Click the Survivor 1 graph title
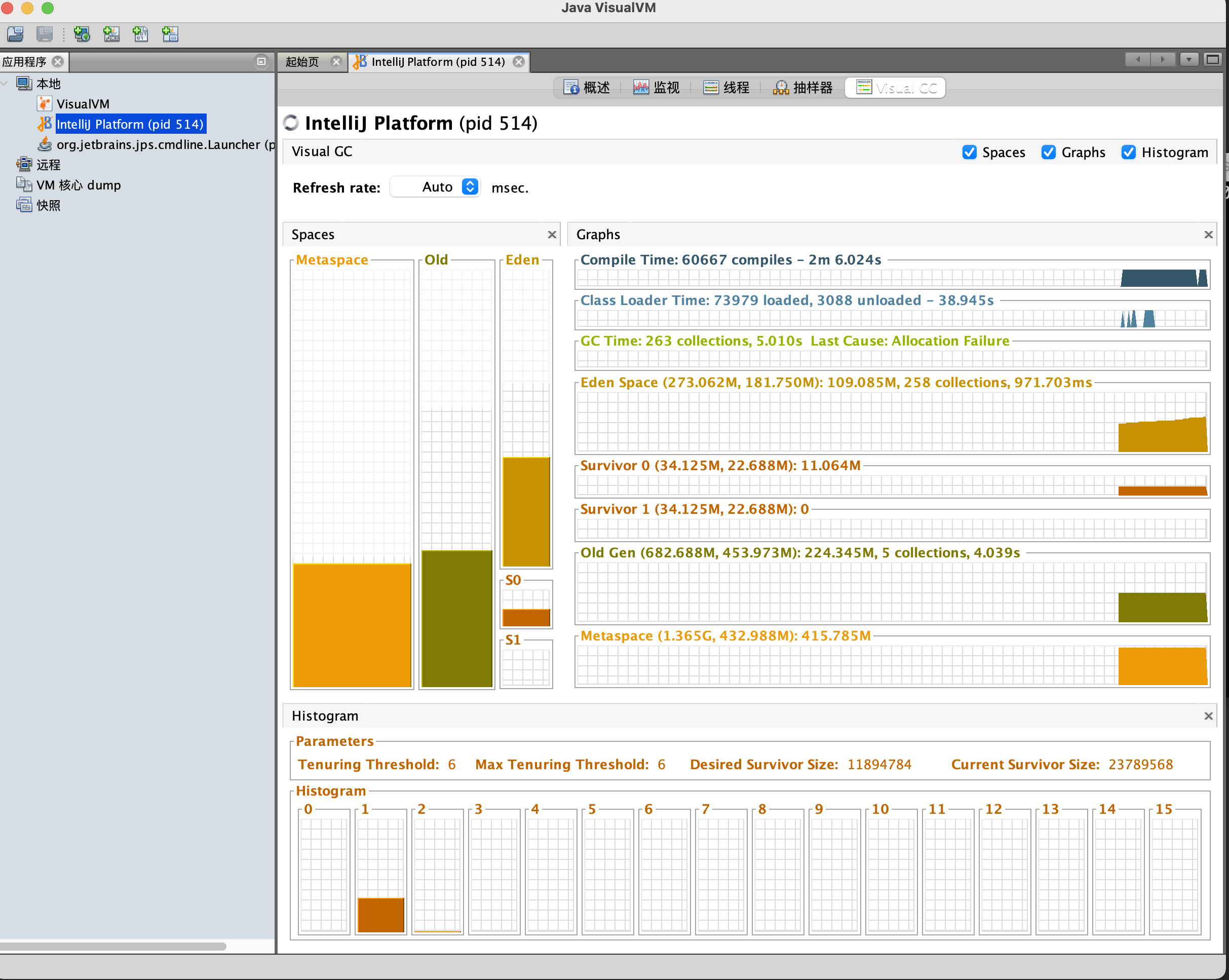 695,509
